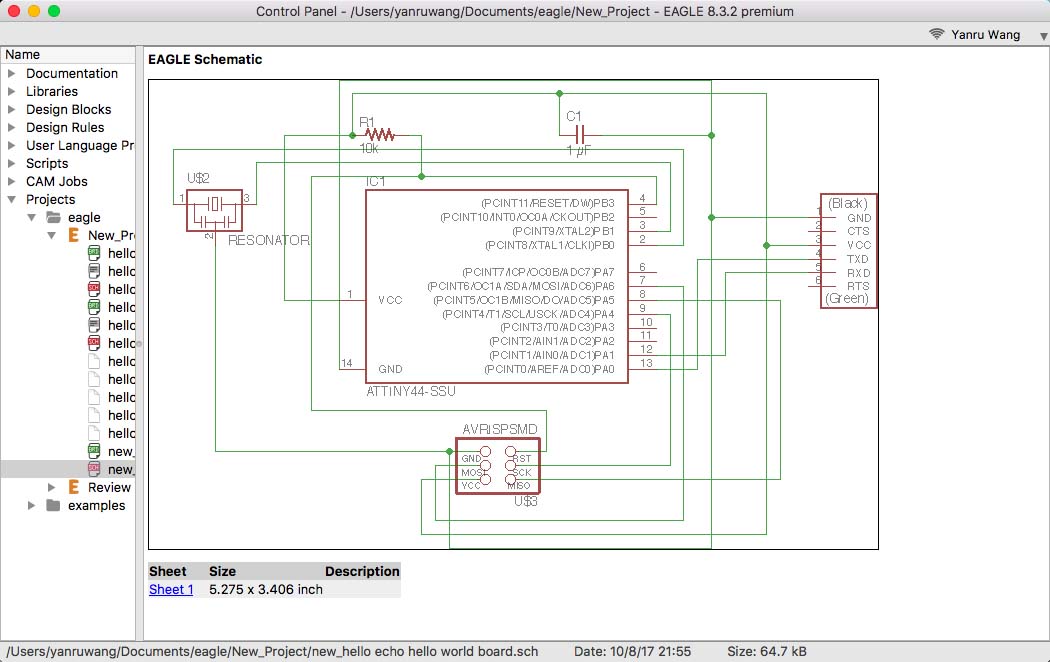1050x662 pixels.
Task: Select the User Language Programs label
Action: [80, 146]
